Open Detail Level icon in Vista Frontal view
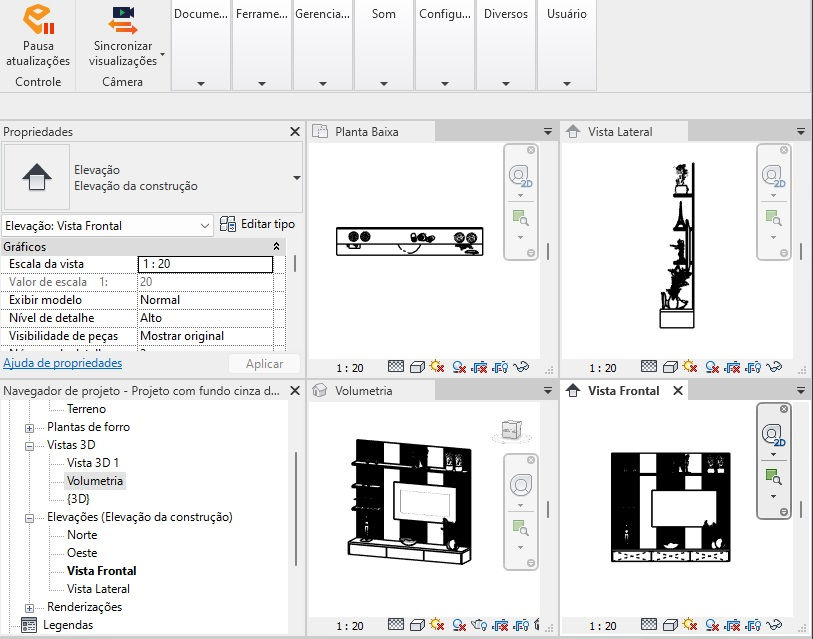Screen dimensions: 813x639 [x=649, y=624]
